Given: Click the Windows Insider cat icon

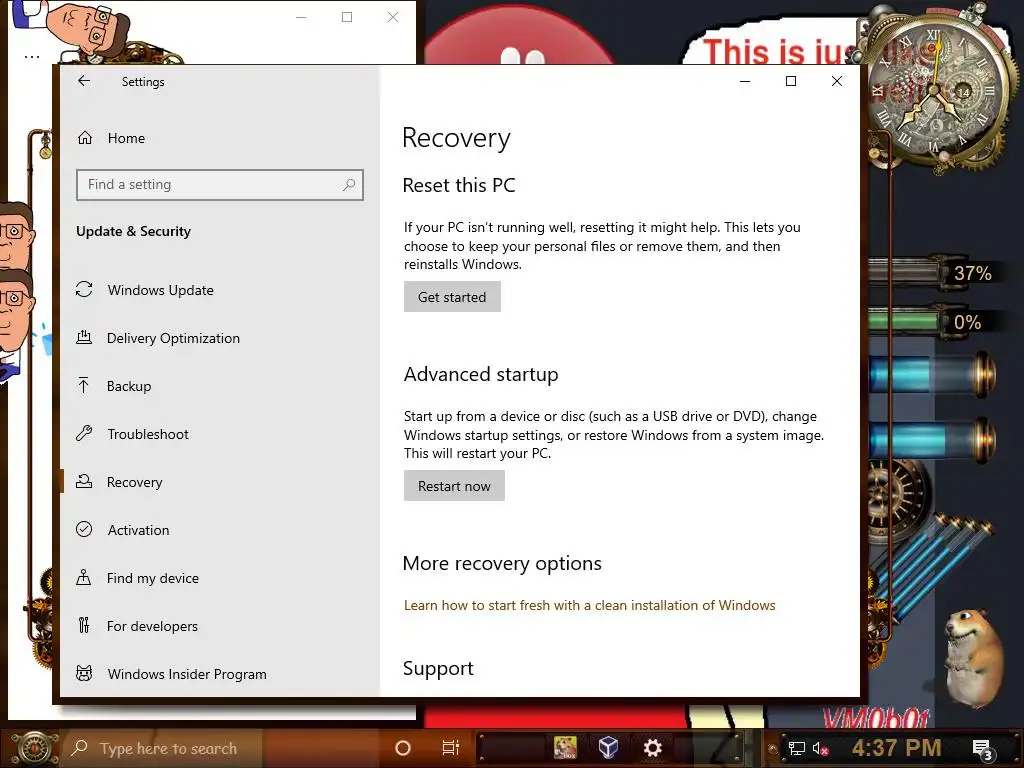Looking at the screenshot, I should click(x=84, y=673).
